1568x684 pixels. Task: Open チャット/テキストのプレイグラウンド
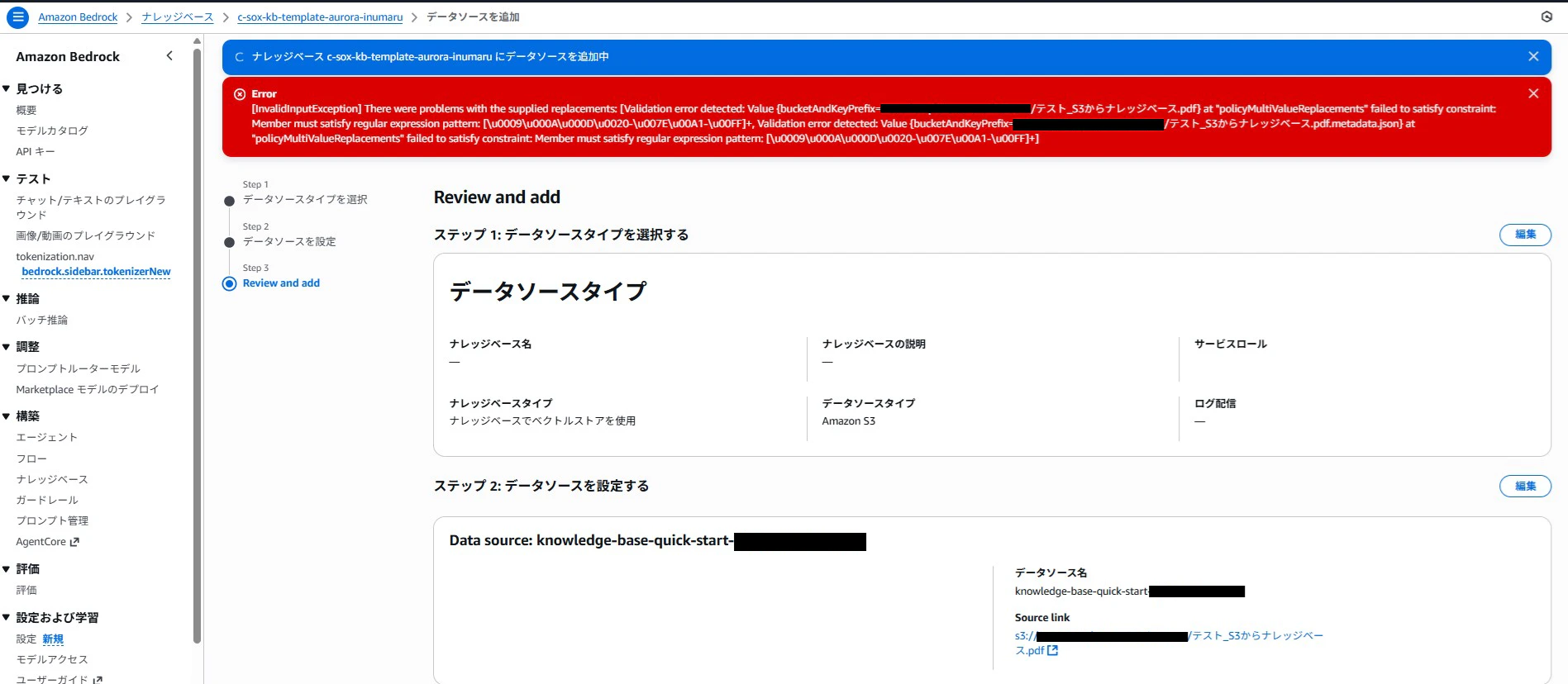coord(91,207)
